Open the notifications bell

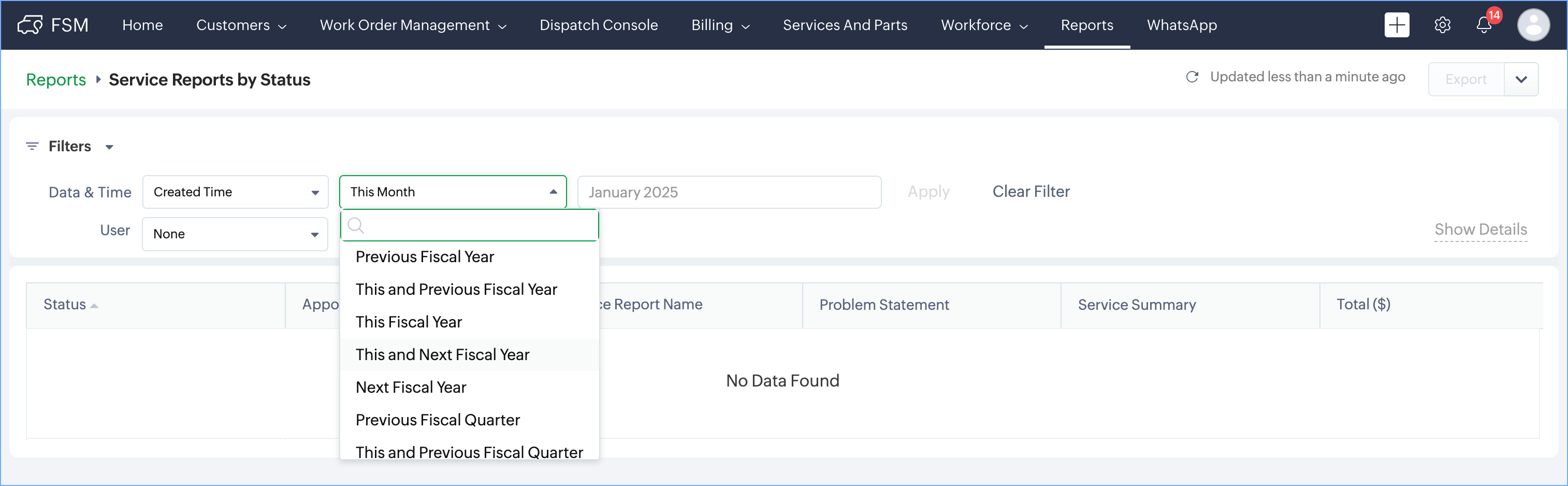1484,25
